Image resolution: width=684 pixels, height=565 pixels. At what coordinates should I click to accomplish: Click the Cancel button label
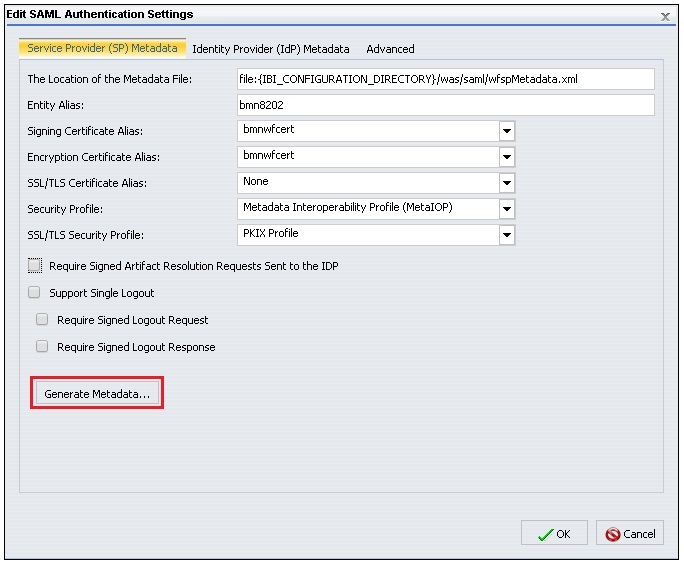point(639,534)
